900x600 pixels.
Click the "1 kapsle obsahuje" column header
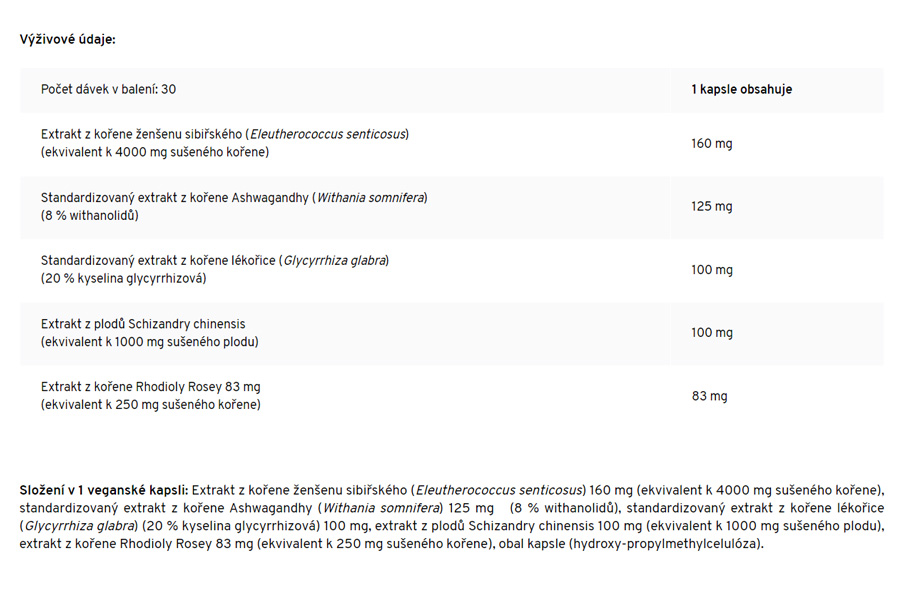click(x=741, y=90)
